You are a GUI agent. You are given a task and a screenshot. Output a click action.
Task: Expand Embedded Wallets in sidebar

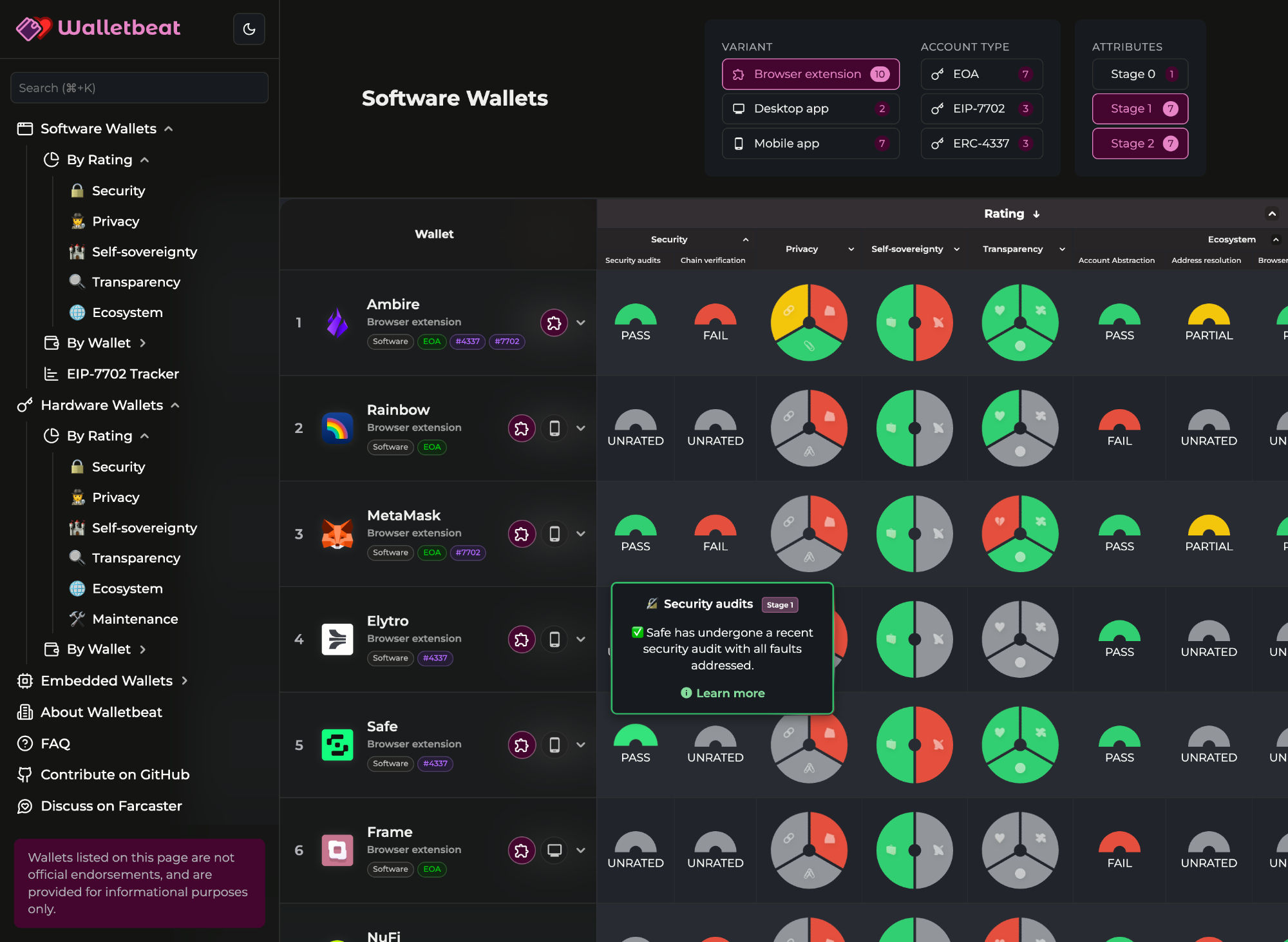[184, 680]
